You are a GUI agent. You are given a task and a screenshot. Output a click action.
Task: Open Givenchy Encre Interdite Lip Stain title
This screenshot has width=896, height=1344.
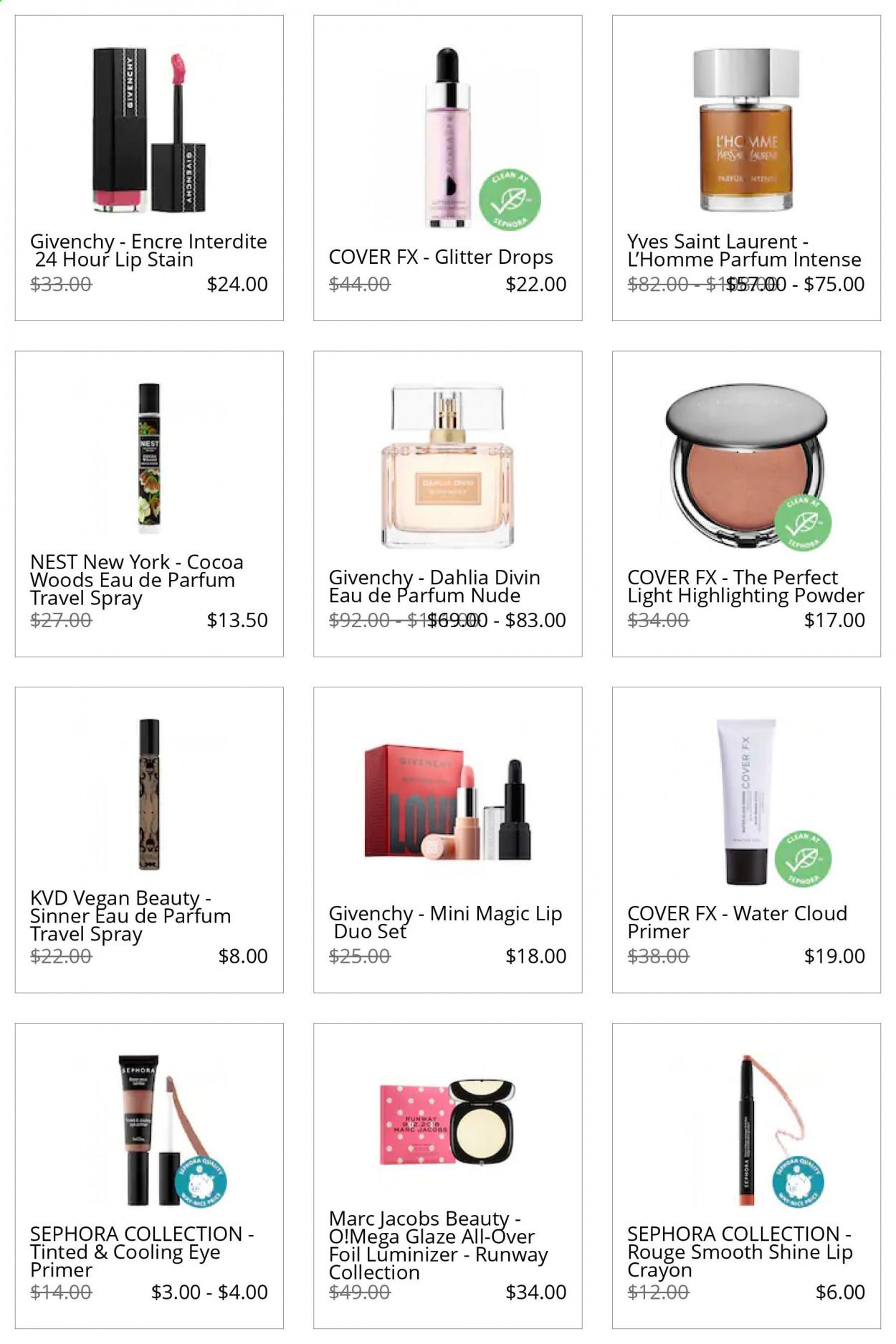(x=148, y=250)
